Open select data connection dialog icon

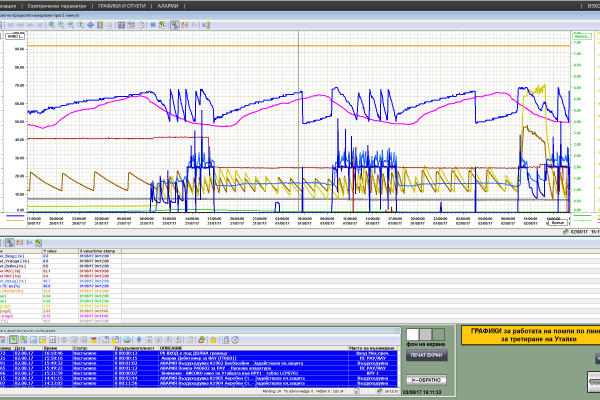pos(121,25)
